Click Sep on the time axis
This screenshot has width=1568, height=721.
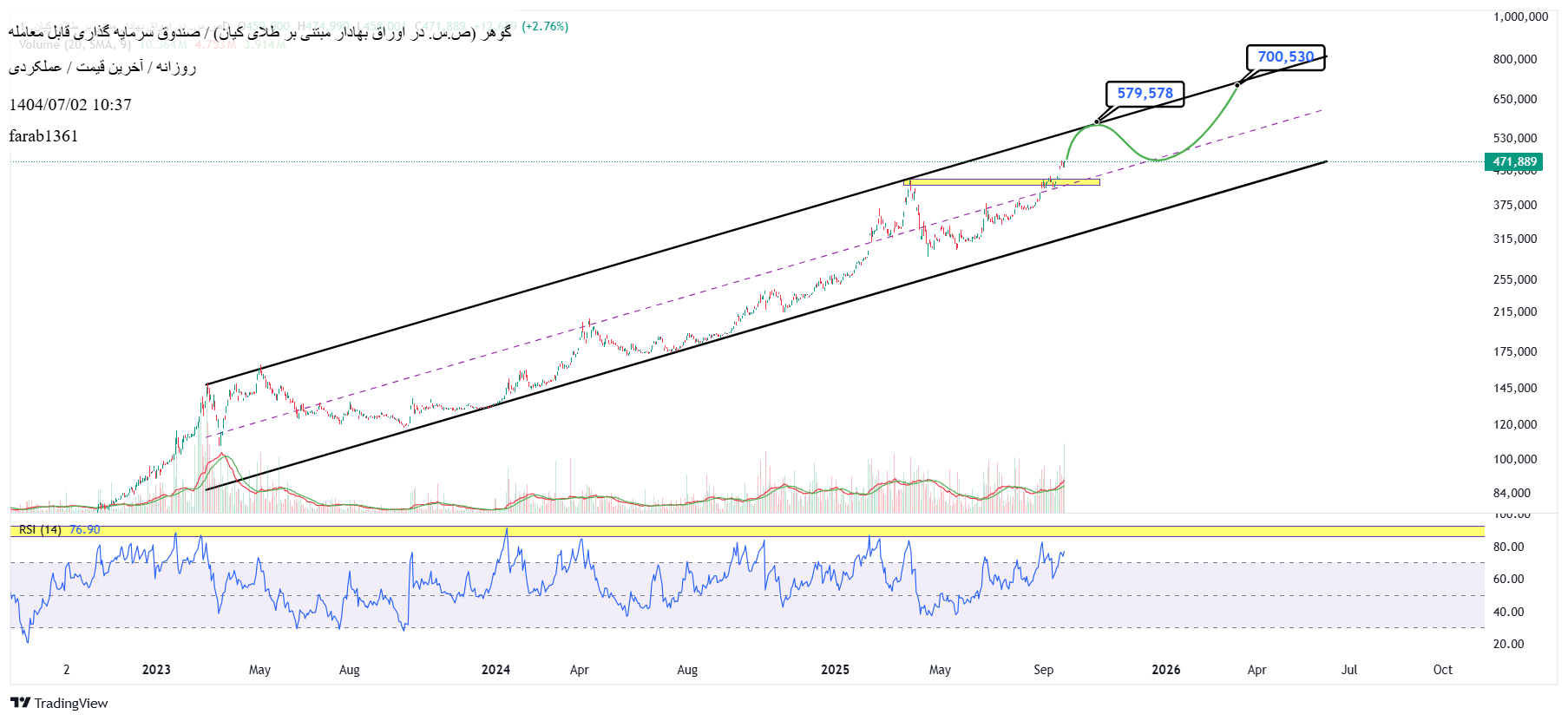pos(1043,670)
